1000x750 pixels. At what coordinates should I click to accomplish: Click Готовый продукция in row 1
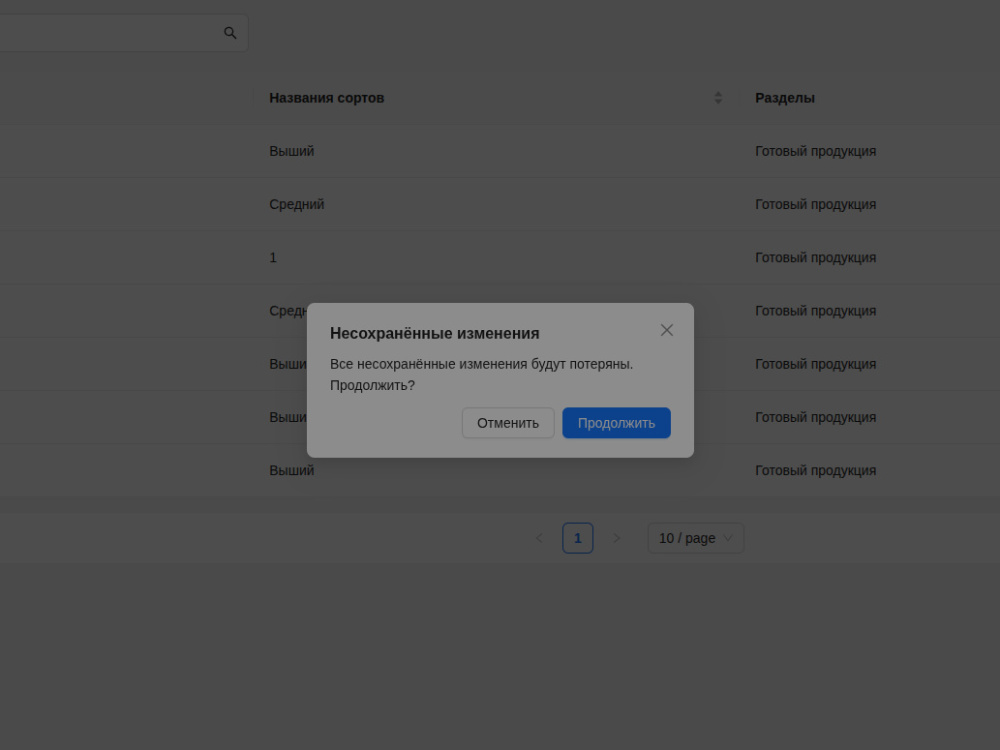816,258
